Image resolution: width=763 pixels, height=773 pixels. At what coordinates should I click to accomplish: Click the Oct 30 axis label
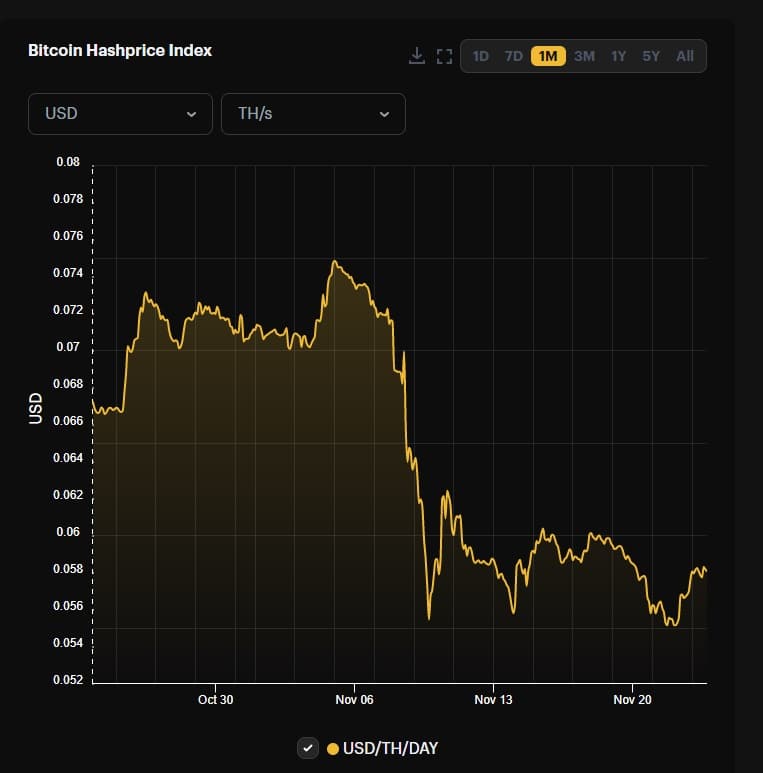tap(215, 700)
